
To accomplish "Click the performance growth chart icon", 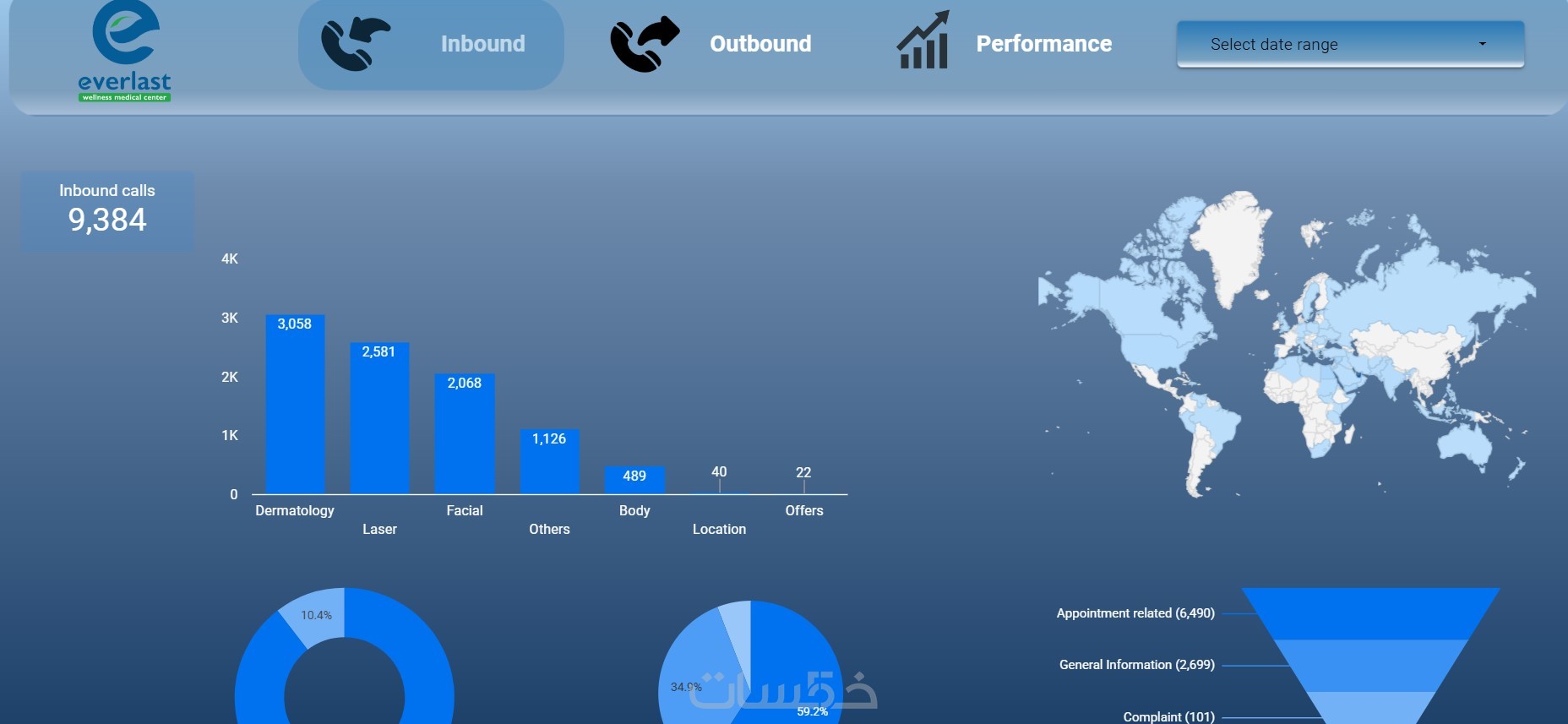I will [923, 40].
